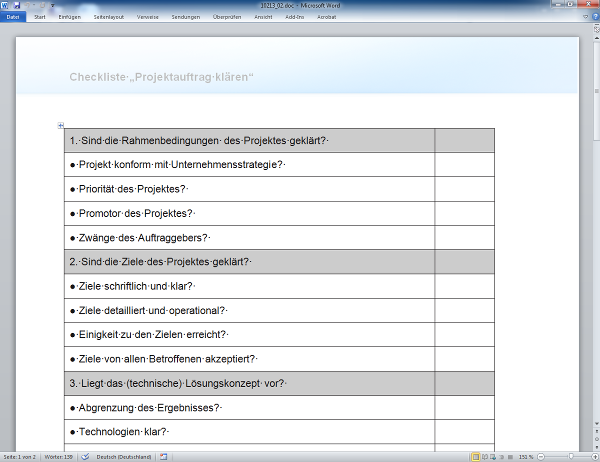This screenshot has width=600, height=462.
Task: Zoom out with the minus button
Action: tap(542, 457)
